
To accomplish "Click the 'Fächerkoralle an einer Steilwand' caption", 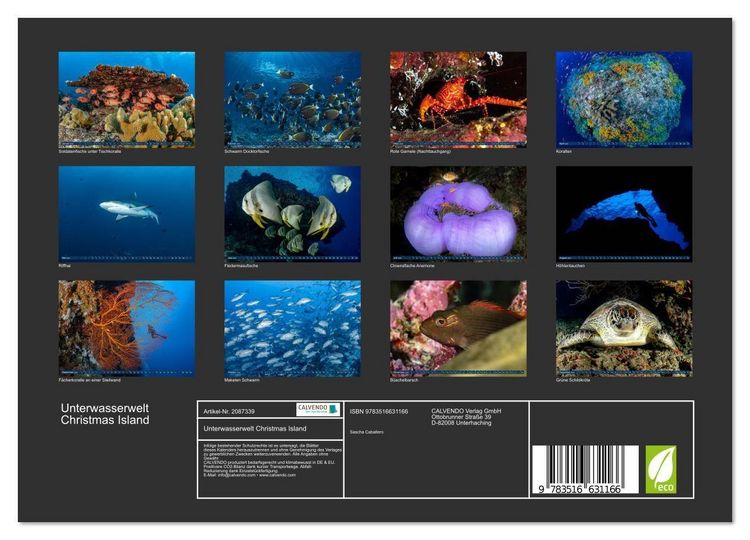I will [x=89, y=380].
